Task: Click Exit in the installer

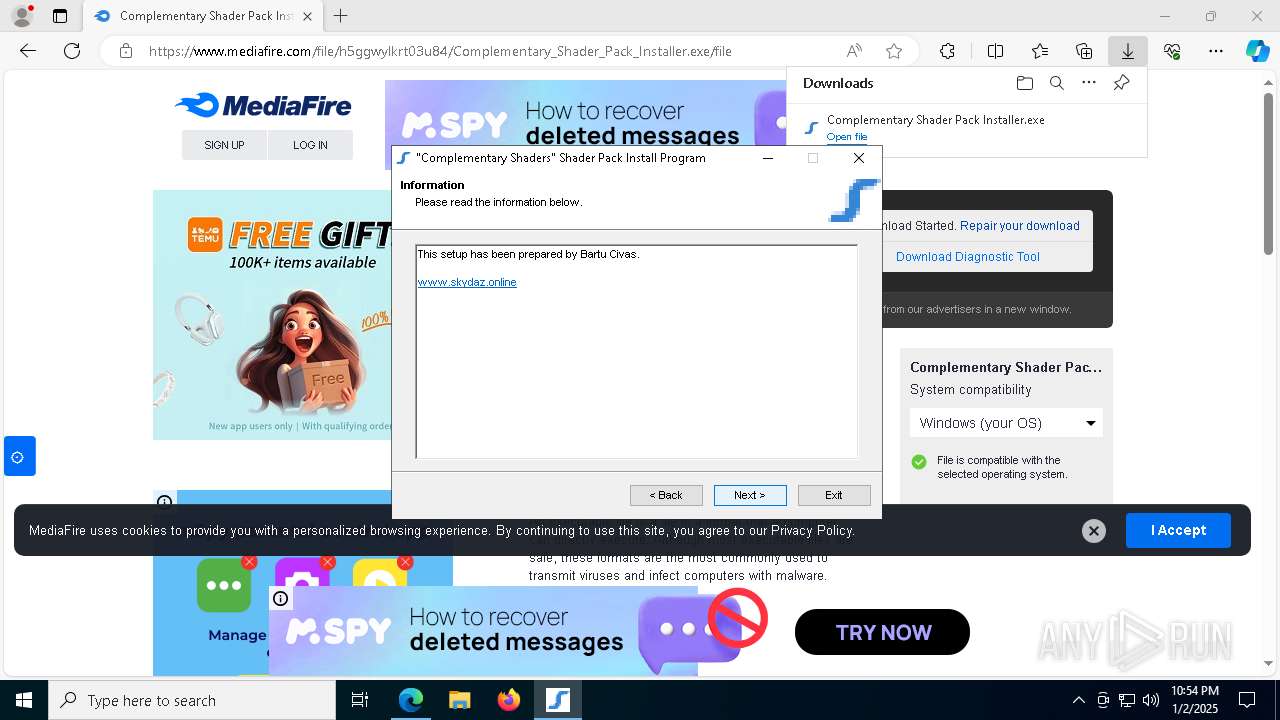Action: [834, 495]
